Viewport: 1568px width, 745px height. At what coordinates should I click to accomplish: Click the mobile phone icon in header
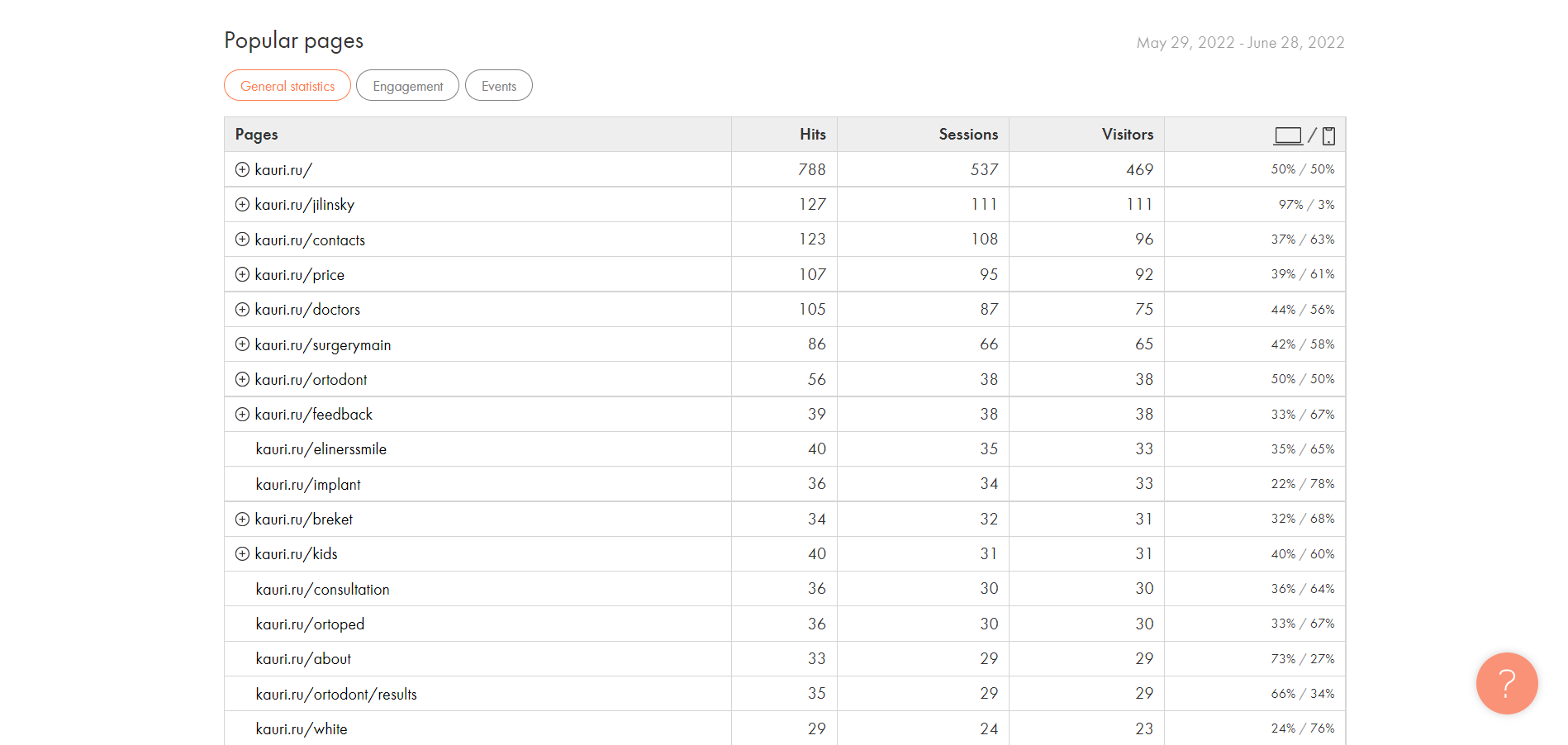[1328, 135]
